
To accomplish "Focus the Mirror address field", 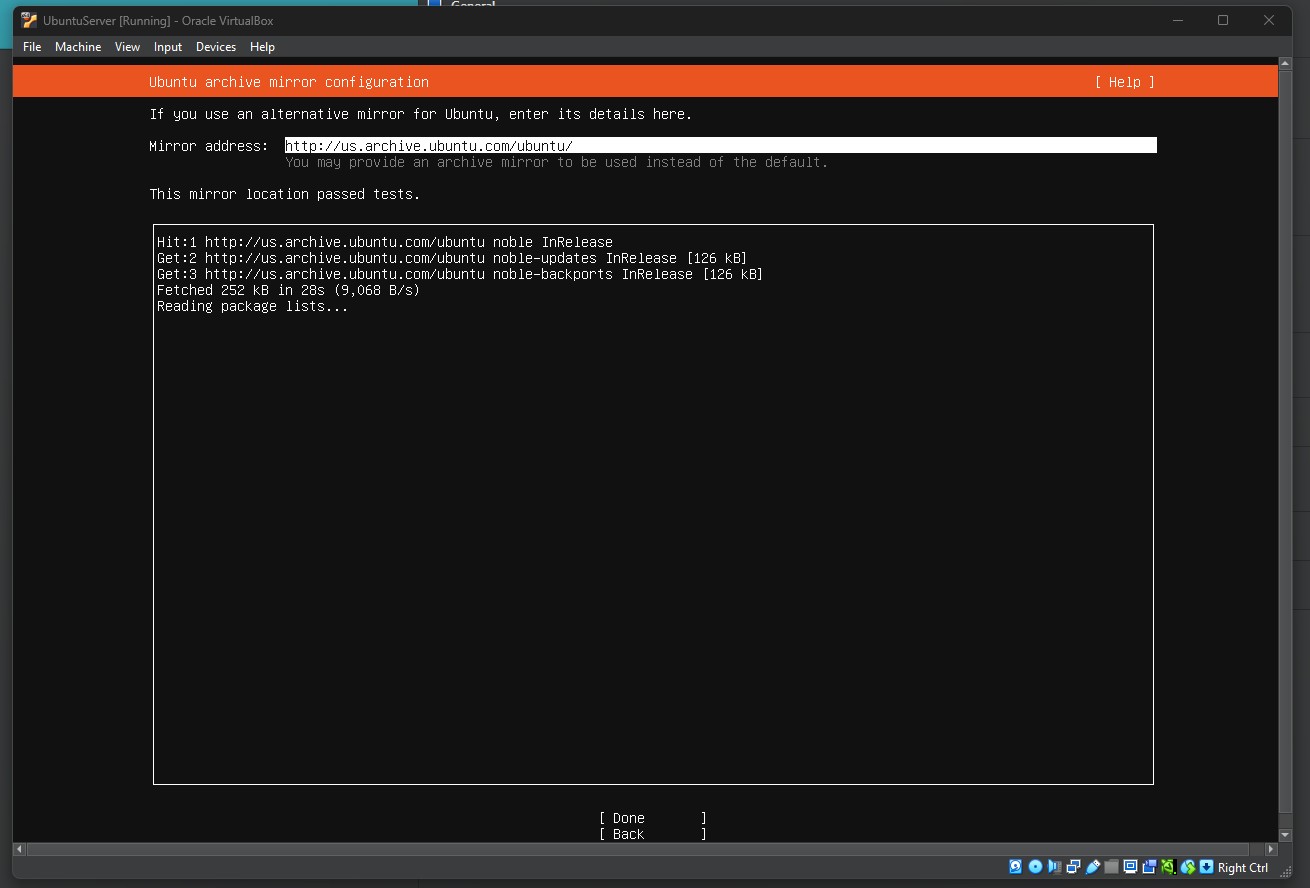I will click(x=720, y=146).
